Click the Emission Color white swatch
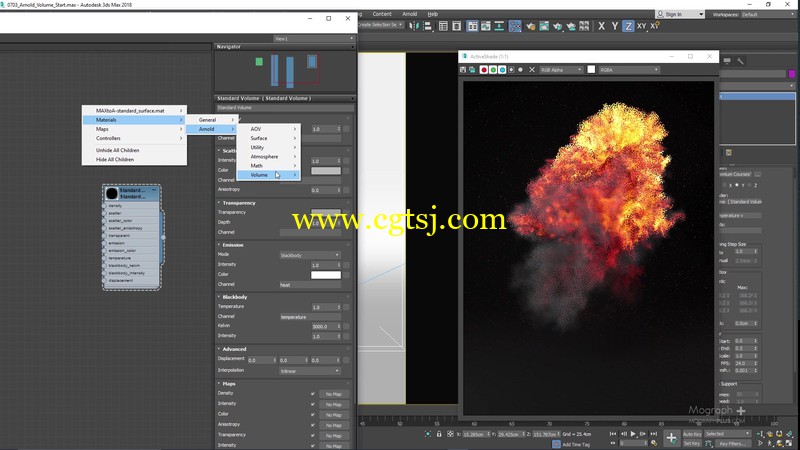The image size is (800, 450). click(x=326, y=275)
